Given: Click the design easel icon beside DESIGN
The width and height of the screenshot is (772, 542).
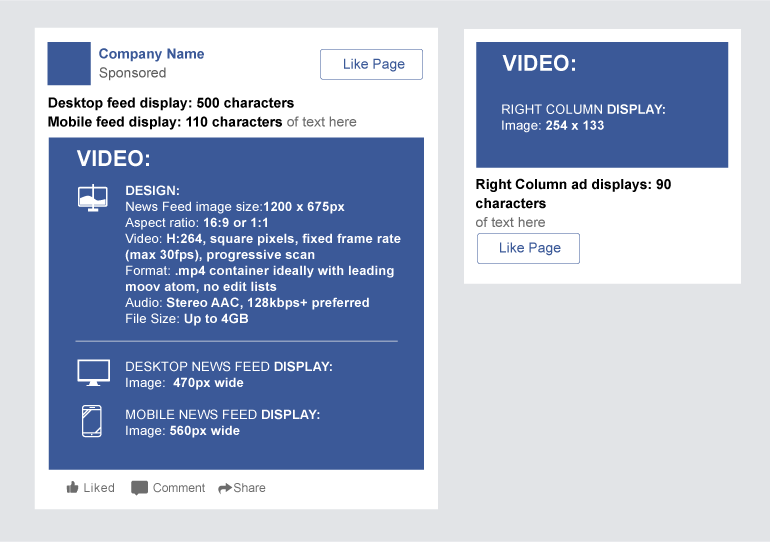Looking at the screenshot, I should [x=93, y=197].
